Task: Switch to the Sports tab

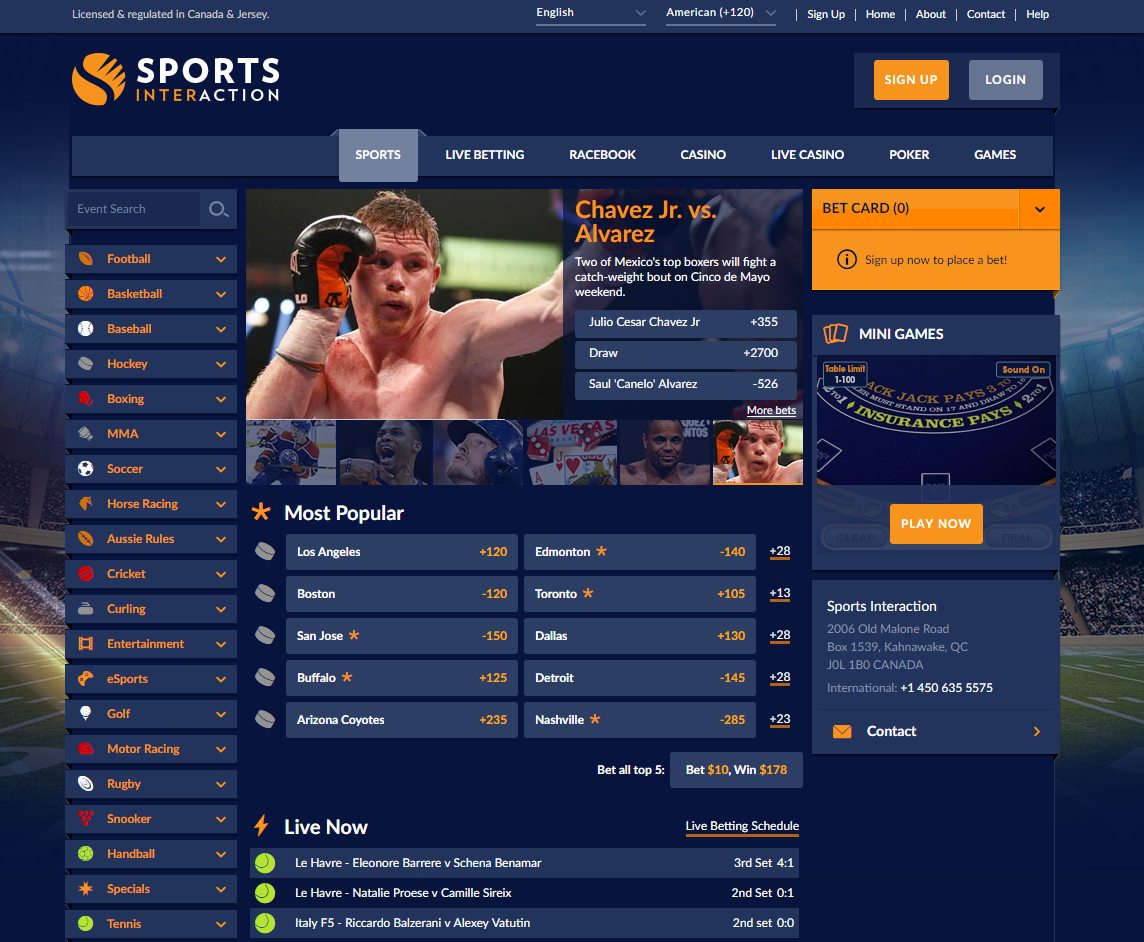Action: 378,155
